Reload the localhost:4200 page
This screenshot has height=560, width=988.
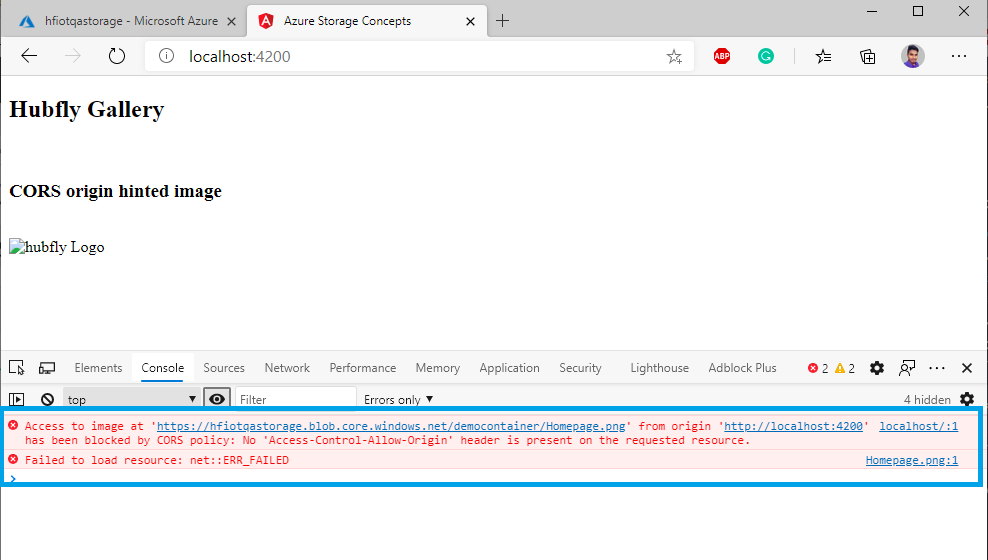[x=117, y=56]
